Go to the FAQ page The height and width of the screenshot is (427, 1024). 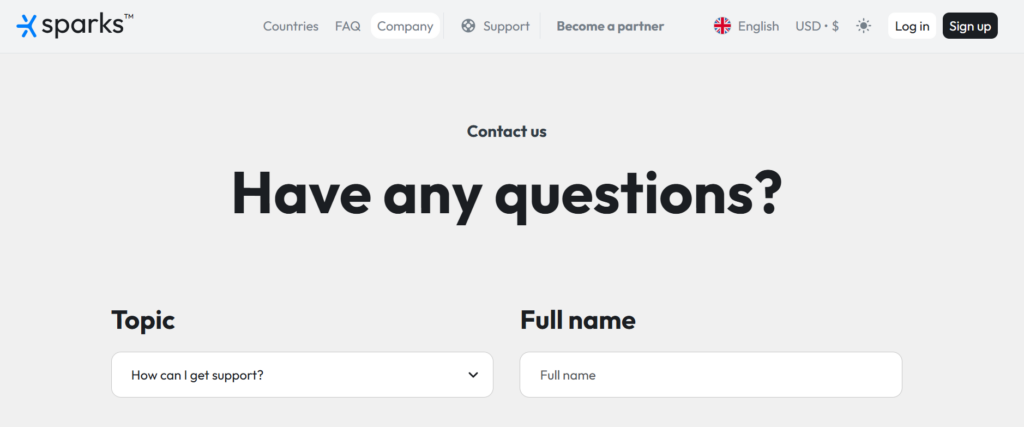click(348, 26)
